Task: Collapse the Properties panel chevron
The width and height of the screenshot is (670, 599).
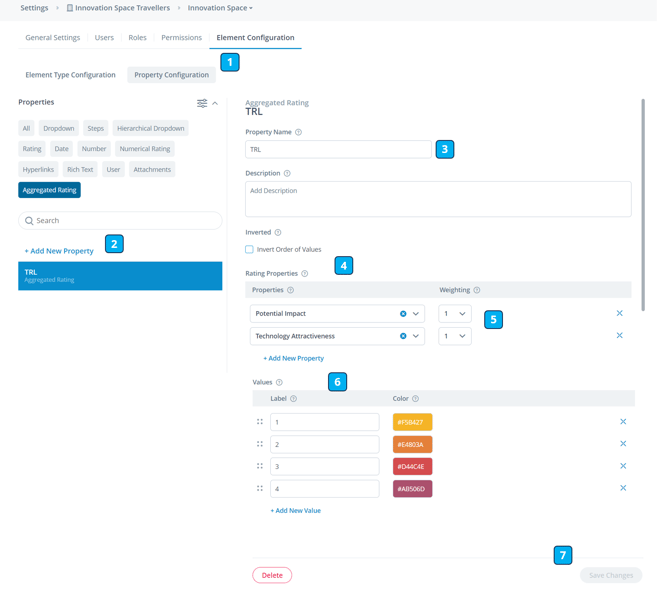Action: tap(215, 103)
